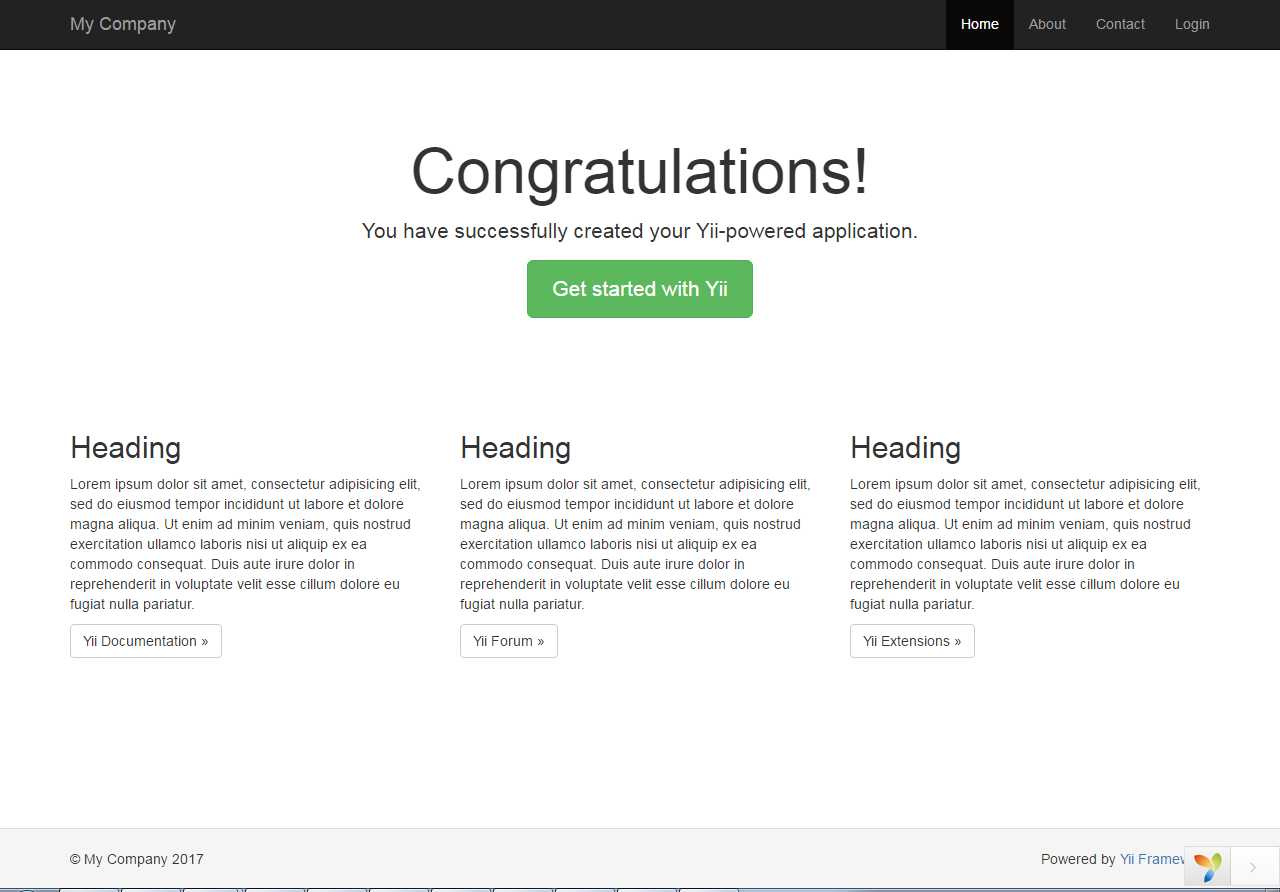Click the © My Company 2017 footer text

coord(137,859)
